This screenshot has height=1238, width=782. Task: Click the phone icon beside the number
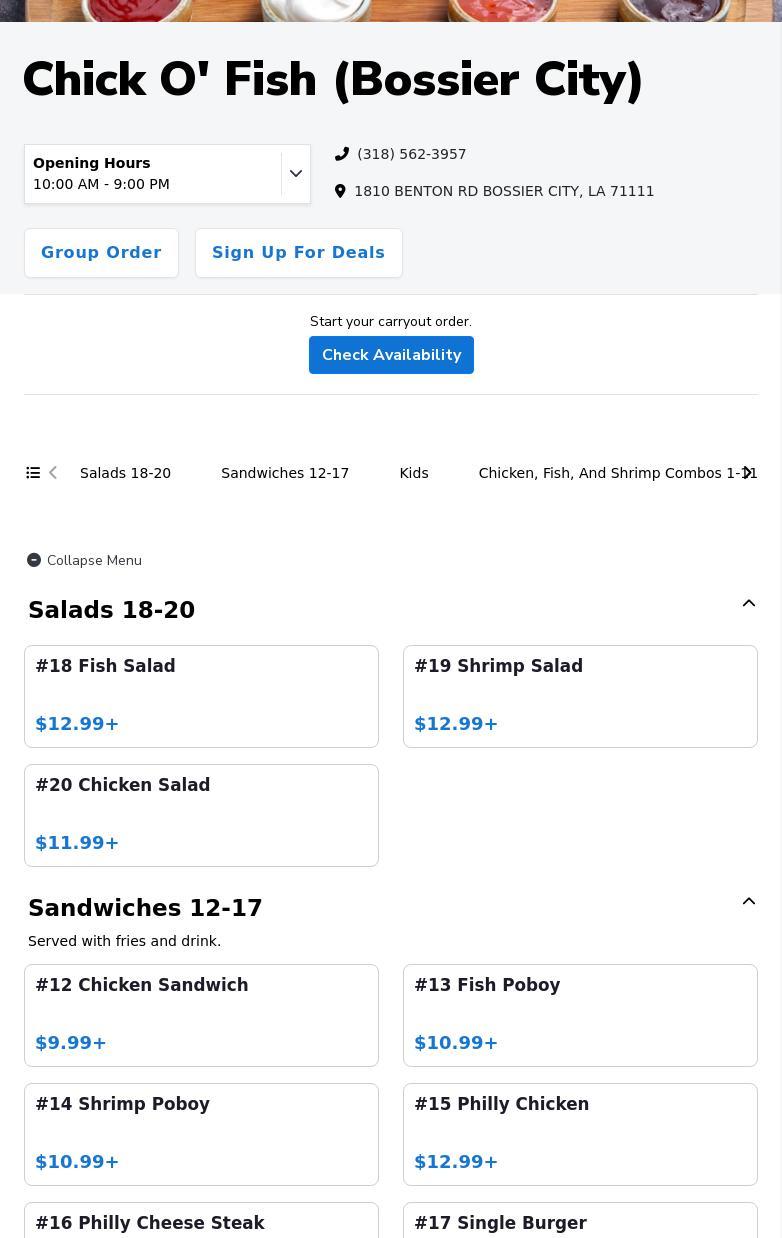(342, 154)
